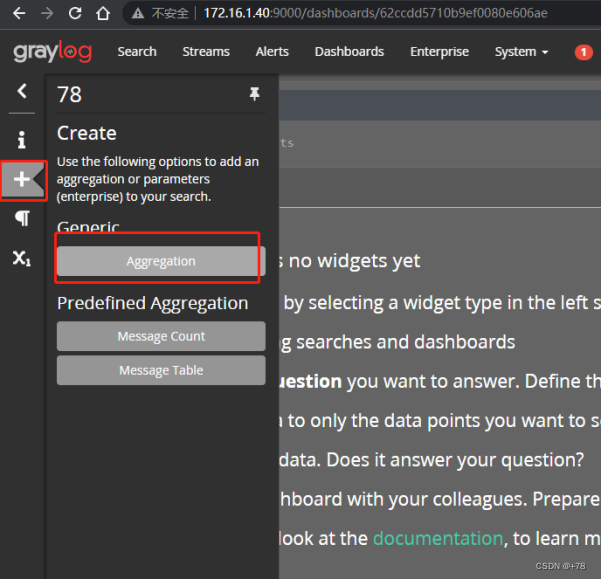Screen dimensions: 602x580
Task: Open the Streams page
Action: coord(206,51)
